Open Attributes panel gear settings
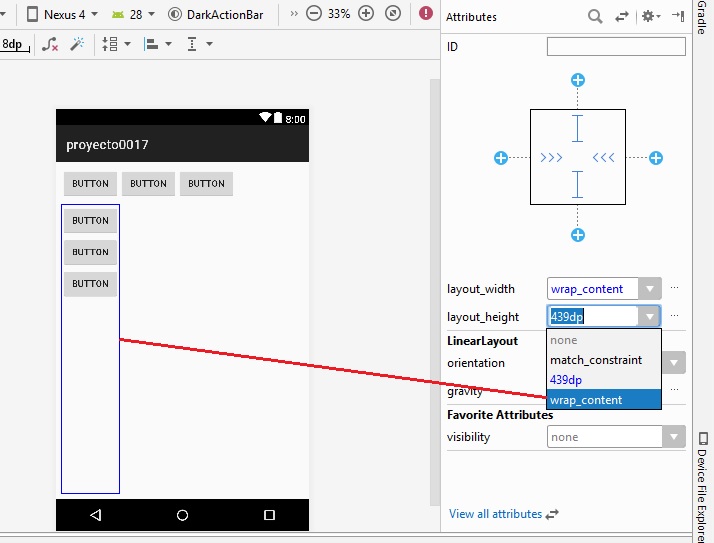Image resolution: width=714 pixels, height=543 pixels. pyautogui.click(x=649, y=16)
